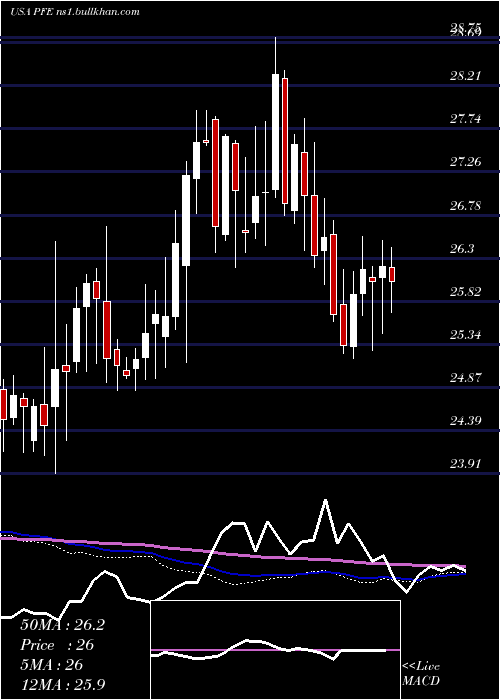Click the last red candlestick on the right

click(x=392, y=274)
